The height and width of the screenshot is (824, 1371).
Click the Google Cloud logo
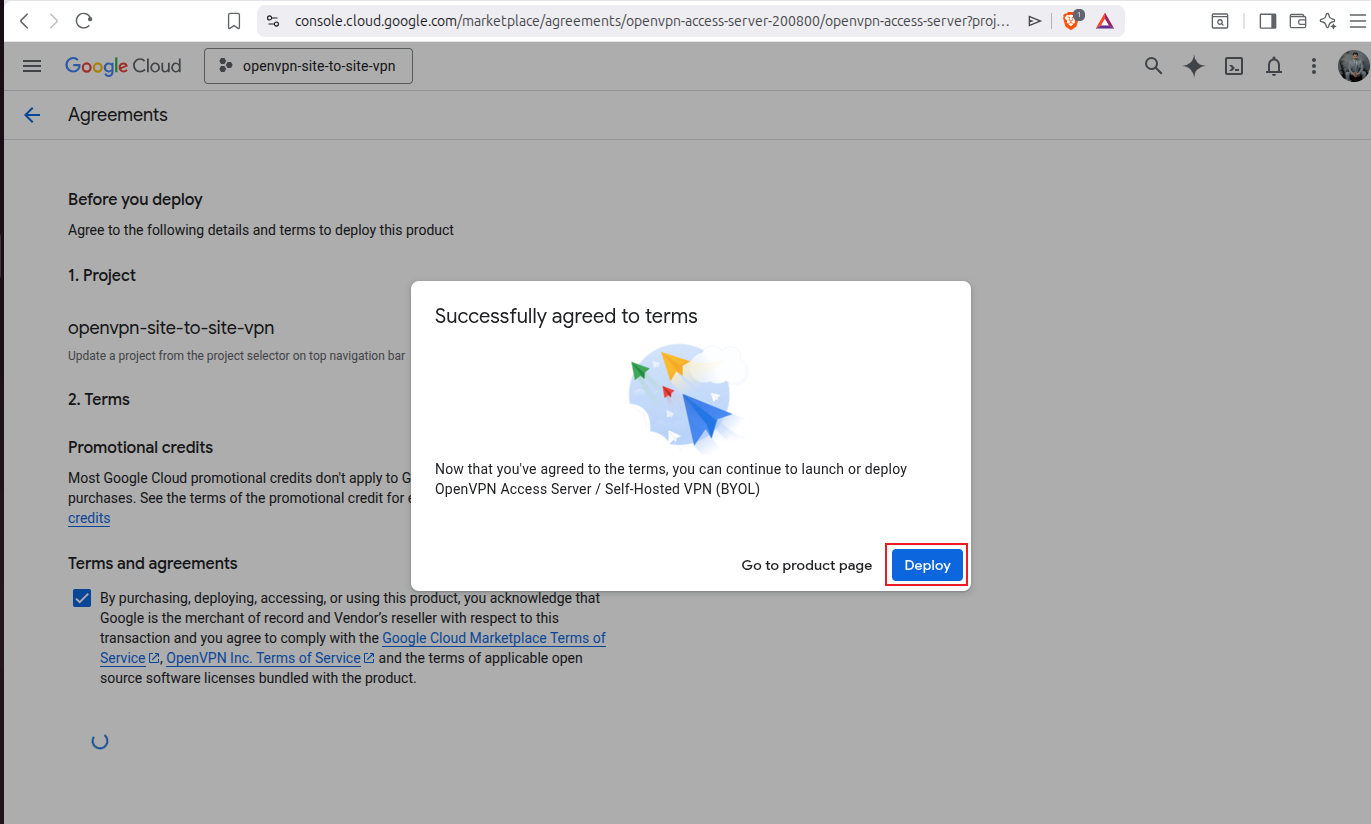(123, 66)
